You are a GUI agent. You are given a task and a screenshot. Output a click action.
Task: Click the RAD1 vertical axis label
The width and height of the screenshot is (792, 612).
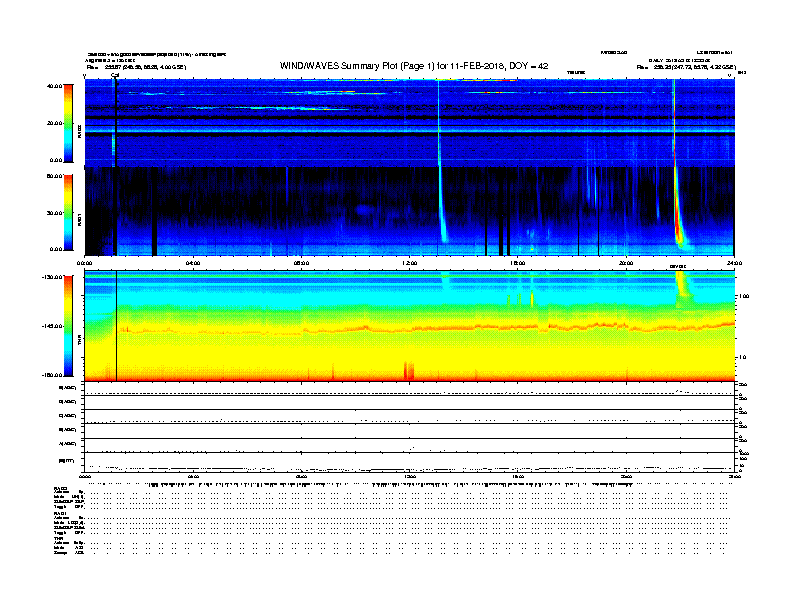point(79,219)
